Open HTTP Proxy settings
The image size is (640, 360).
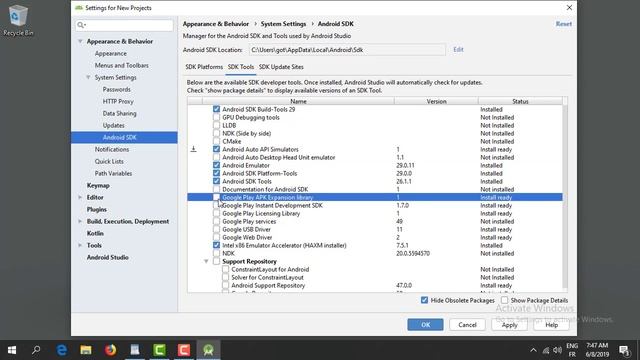coord(118,101)
